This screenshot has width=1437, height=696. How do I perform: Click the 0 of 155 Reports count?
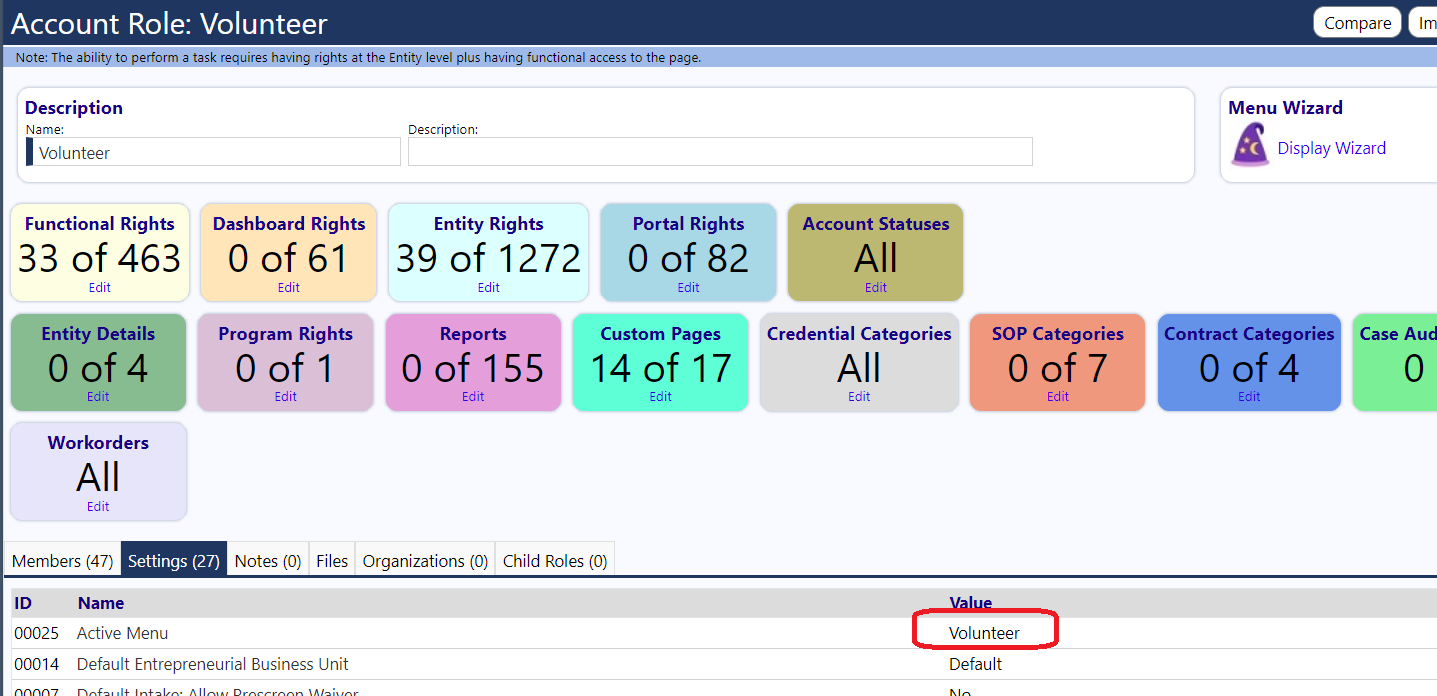coord(473,368)
